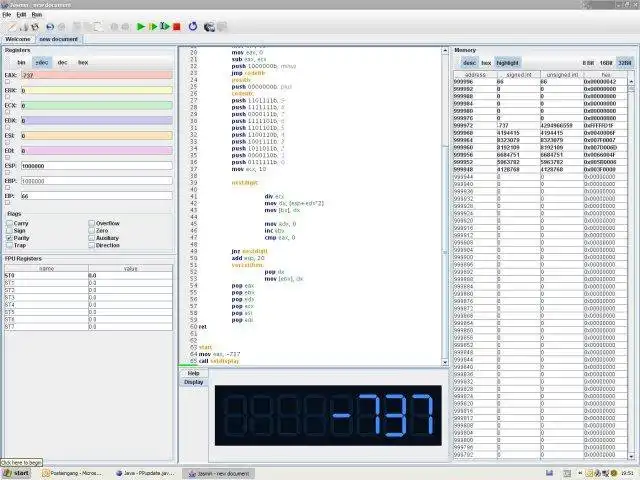Click the memory table scroll-down arrow

631,456
